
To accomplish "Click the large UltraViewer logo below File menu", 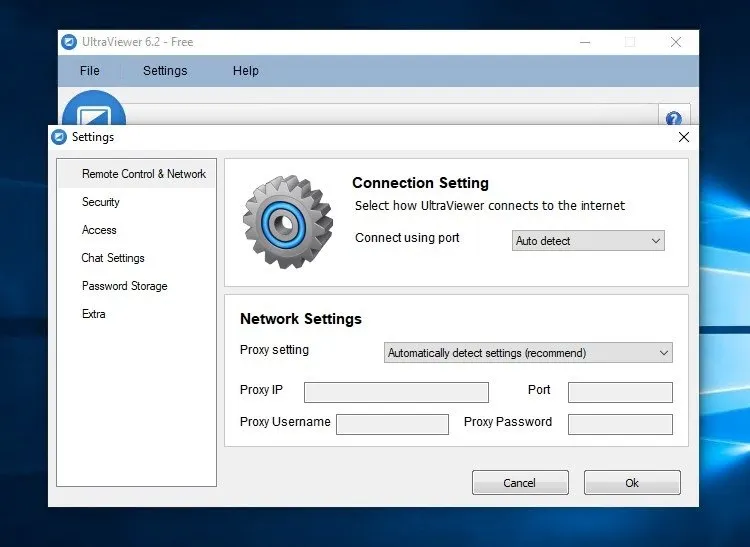I will [x=94, y=108].
